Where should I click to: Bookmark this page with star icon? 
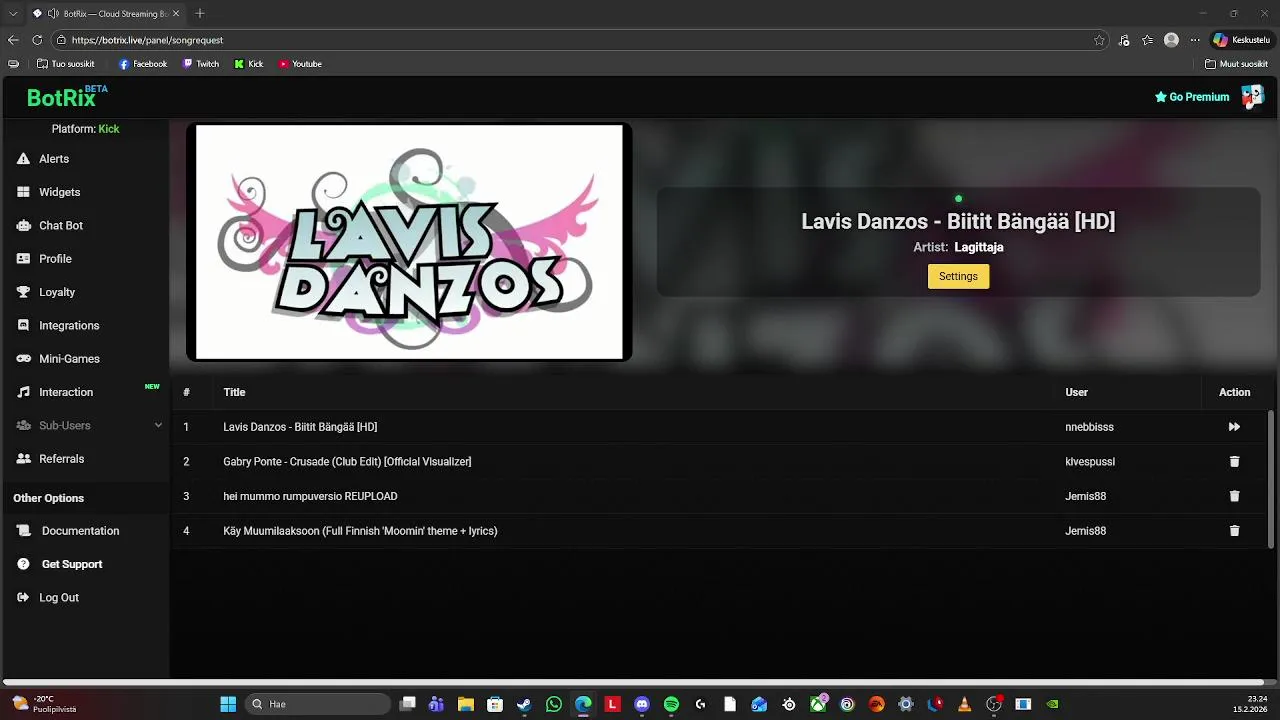point(1099,40)
